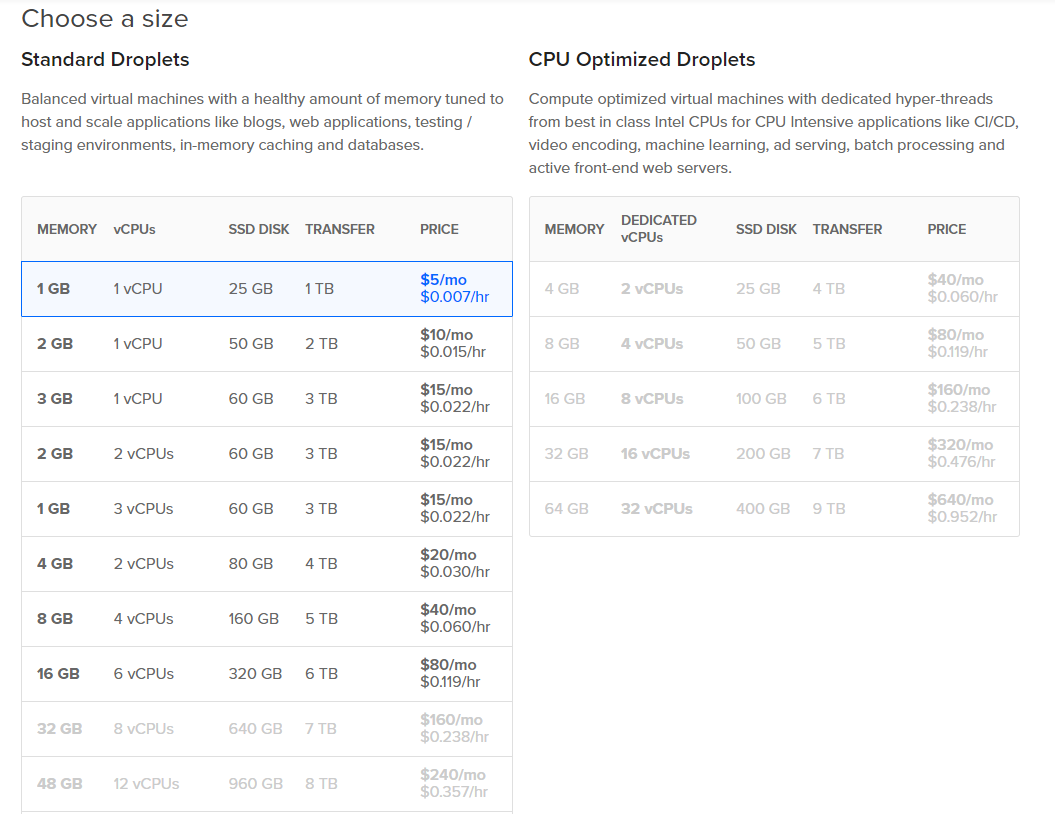Choose the $10/mo 2 GB droplet plan
This screenshot has height=814, width=1055.
[x=266, y=344]
